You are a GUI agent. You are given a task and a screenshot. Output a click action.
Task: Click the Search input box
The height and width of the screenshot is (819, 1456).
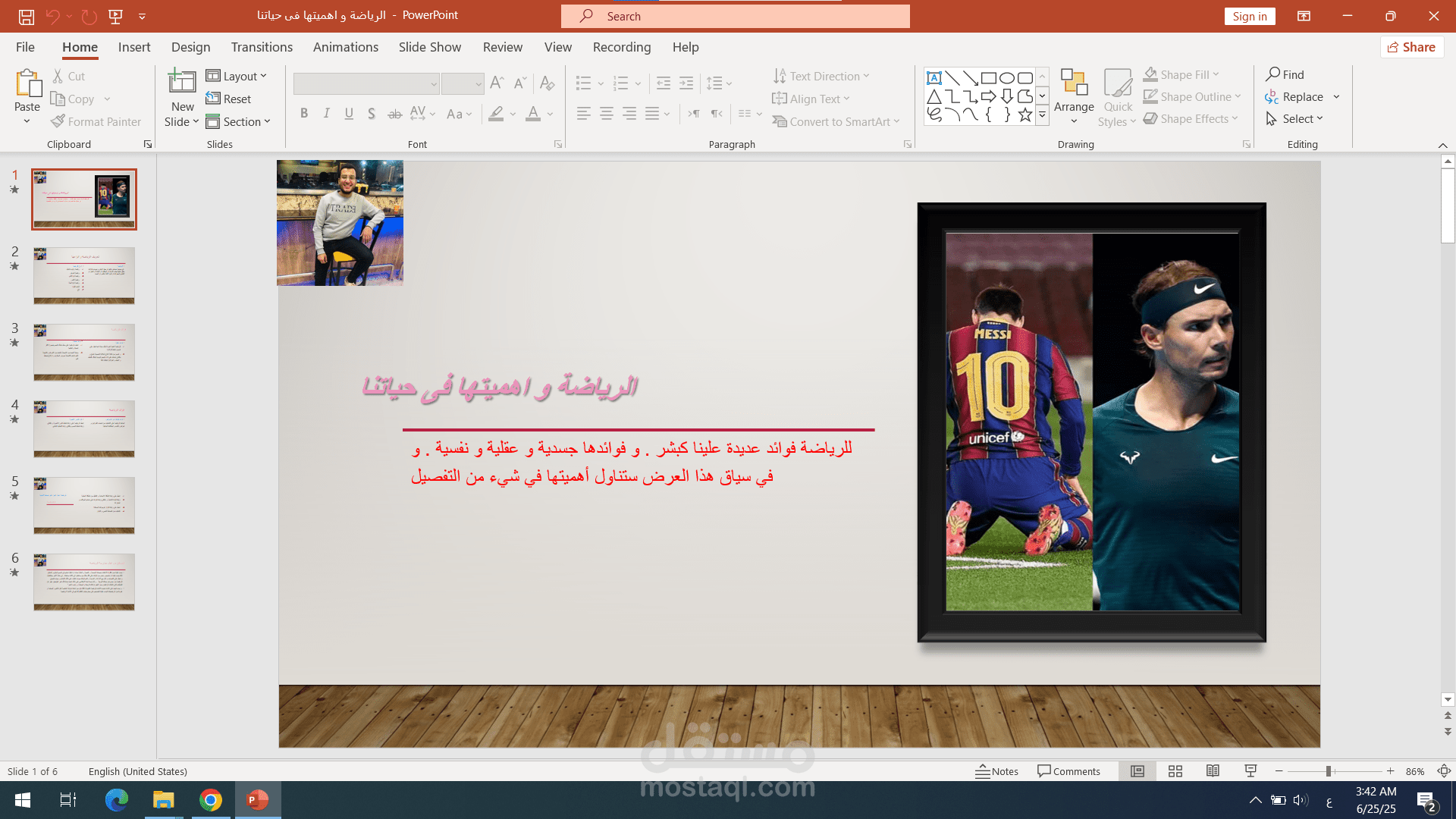(x=736, y=16)
